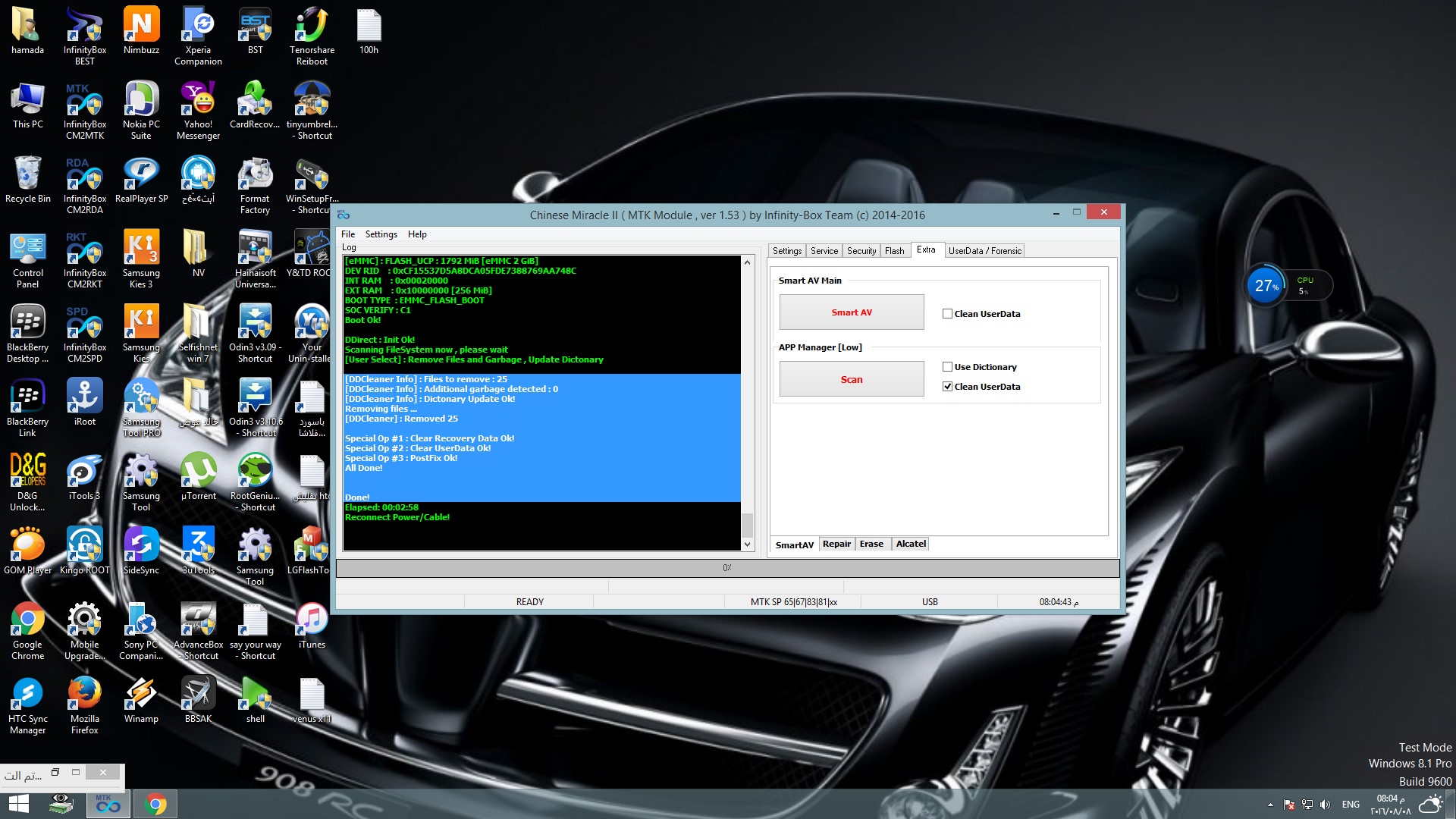Open the Kingo ROOT icon
The height and width of the screenshot is (819, 1456).
click(x=85, y=551)
